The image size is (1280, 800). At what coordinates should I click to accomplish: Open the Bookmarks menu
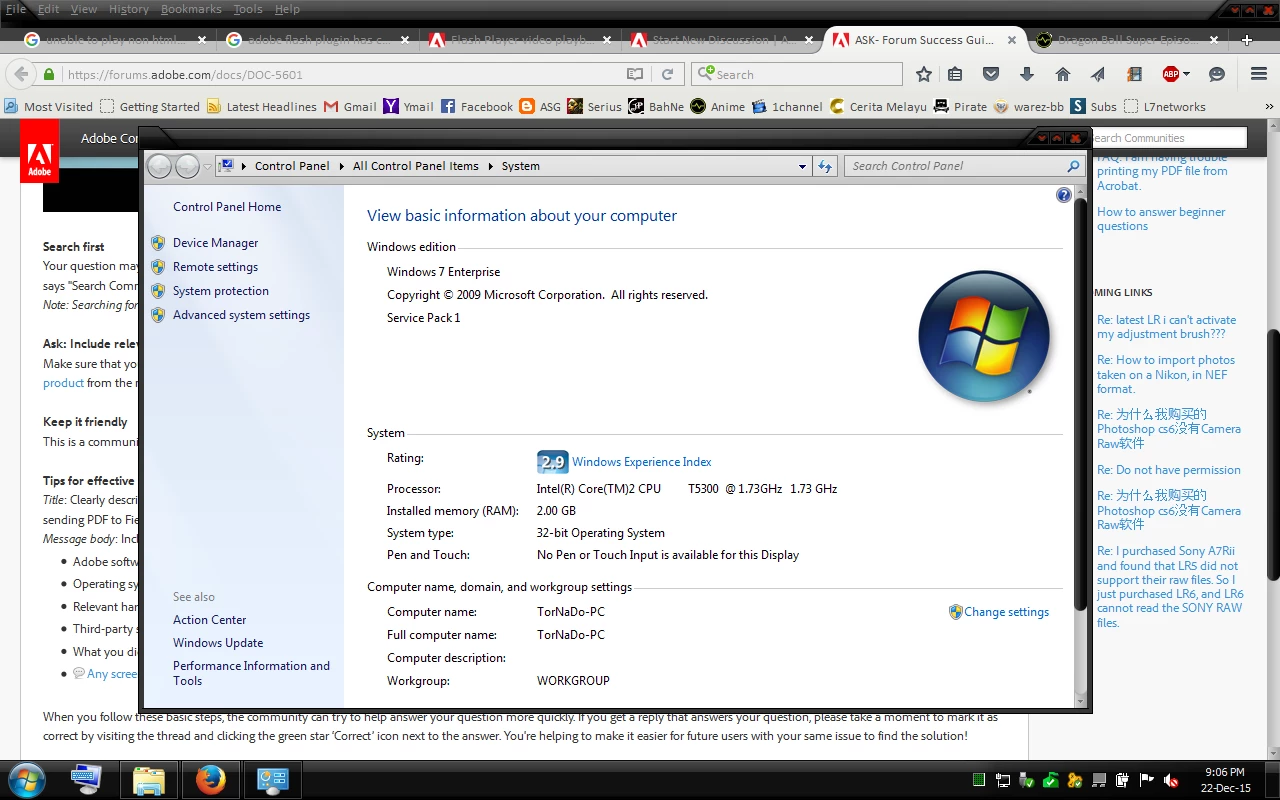coord(191,9)
